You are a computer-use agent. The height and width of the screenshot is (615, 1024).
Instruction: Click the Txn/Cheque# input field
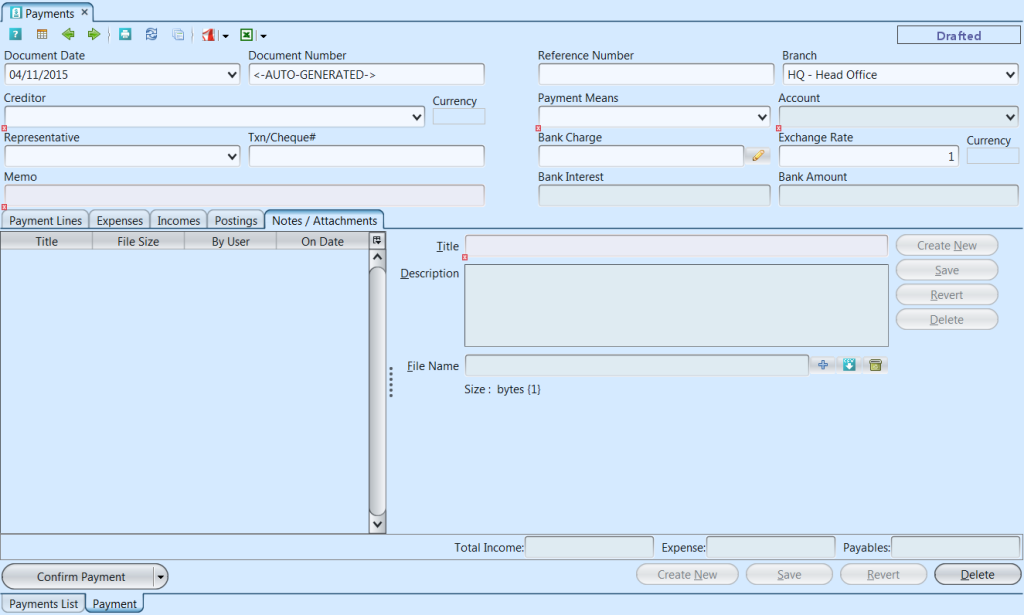point(366,156)
